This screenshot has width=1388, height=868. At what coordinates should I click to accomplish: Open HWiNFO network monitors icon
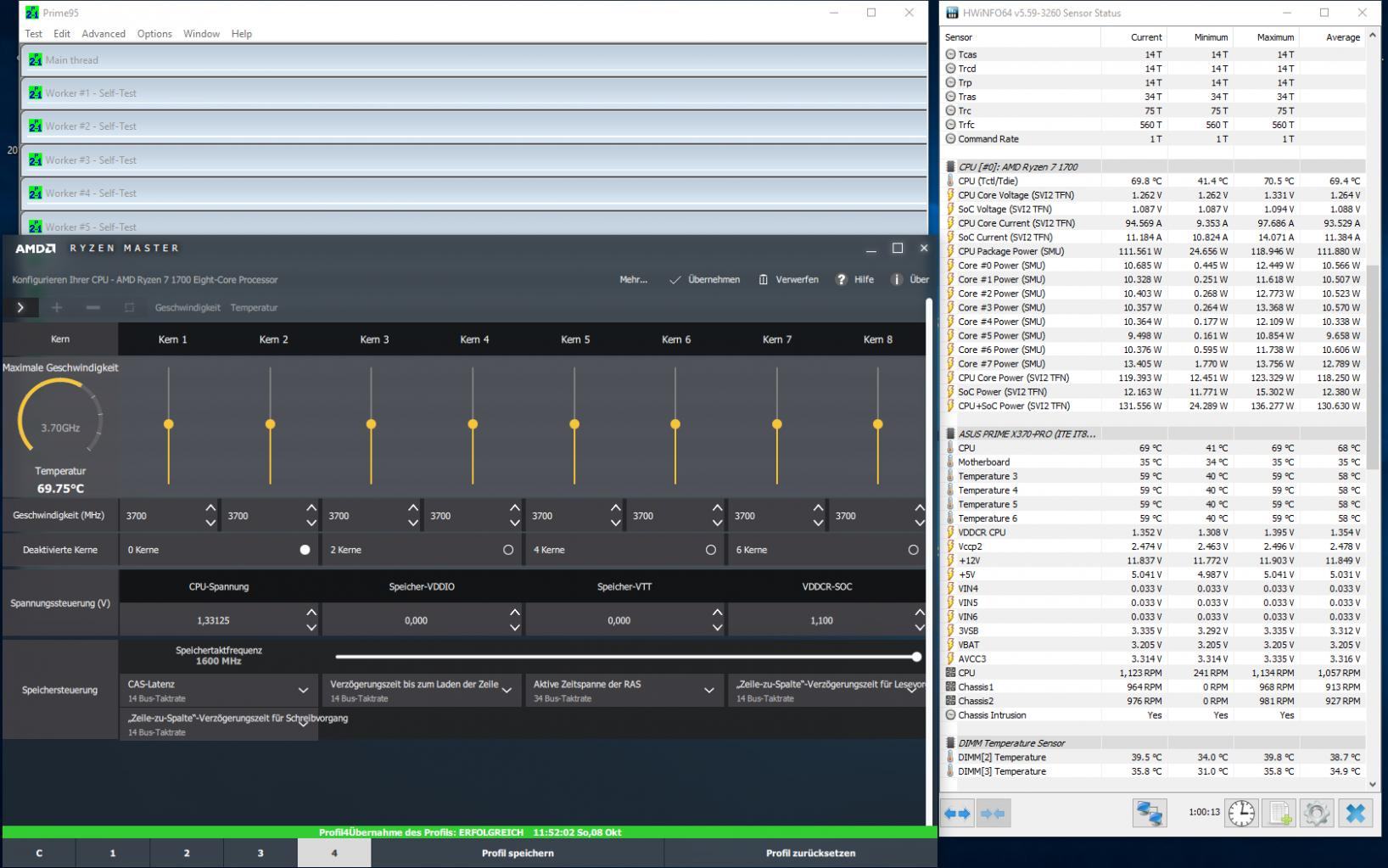click(x=1150, y=813)
